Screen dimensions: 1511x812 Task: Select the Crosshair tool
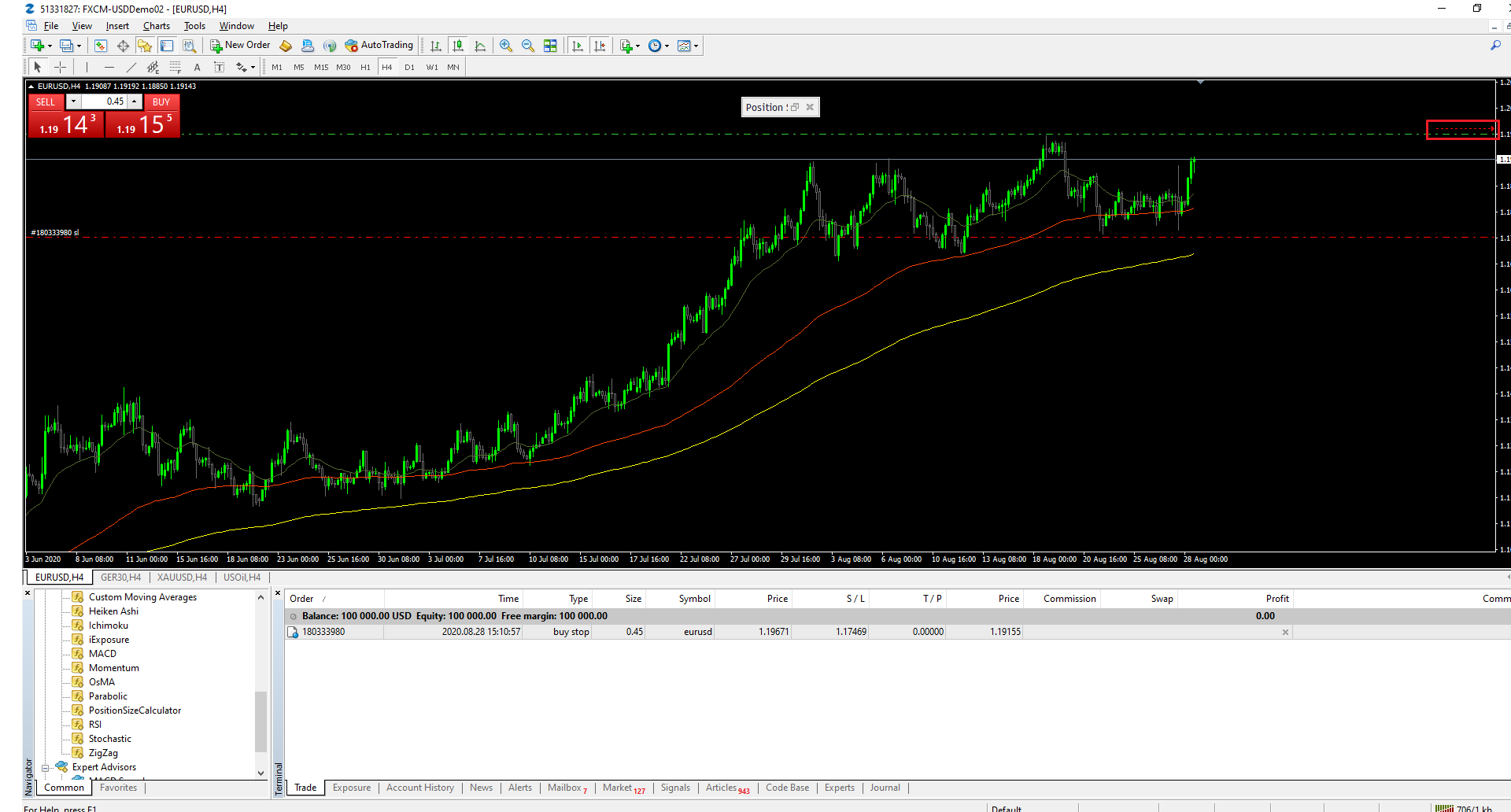(60, 68)
